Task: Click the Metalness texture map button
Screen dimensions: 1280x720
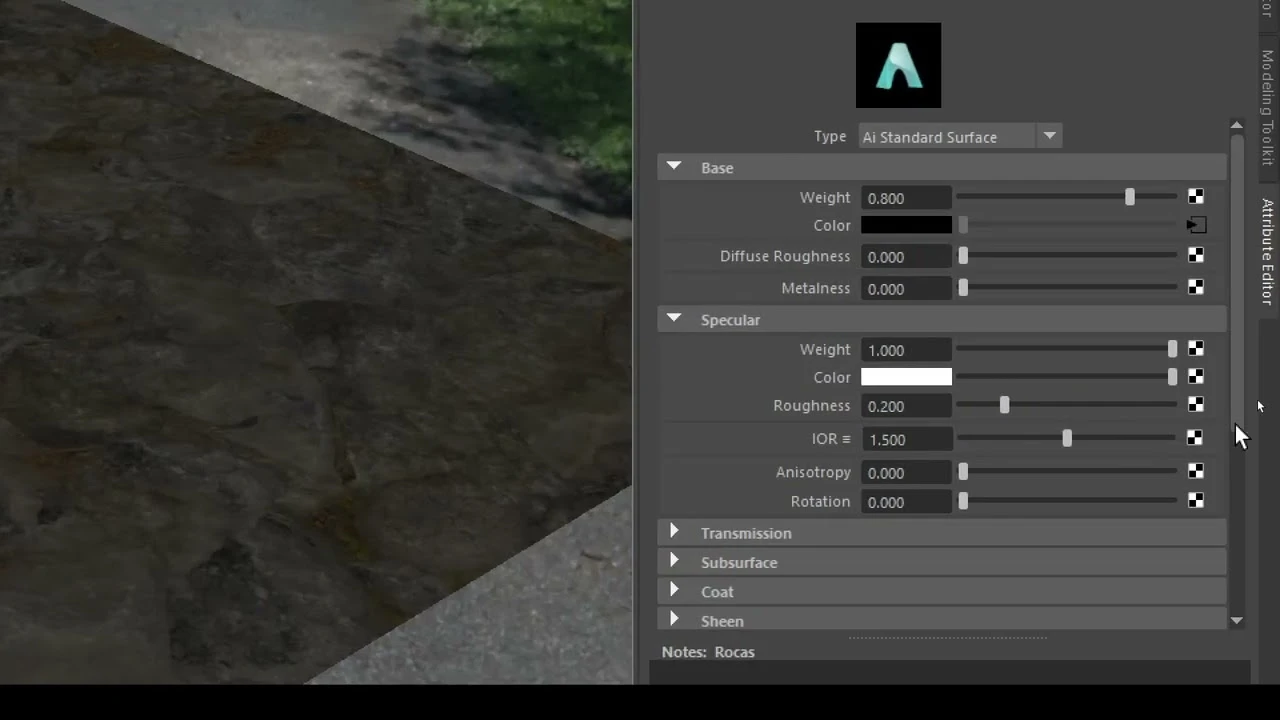Action: click(1196, 288)
